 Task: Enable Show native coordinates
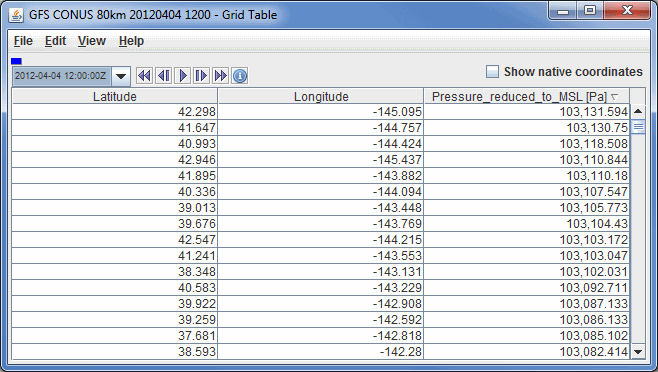click(x=492, y=71)
